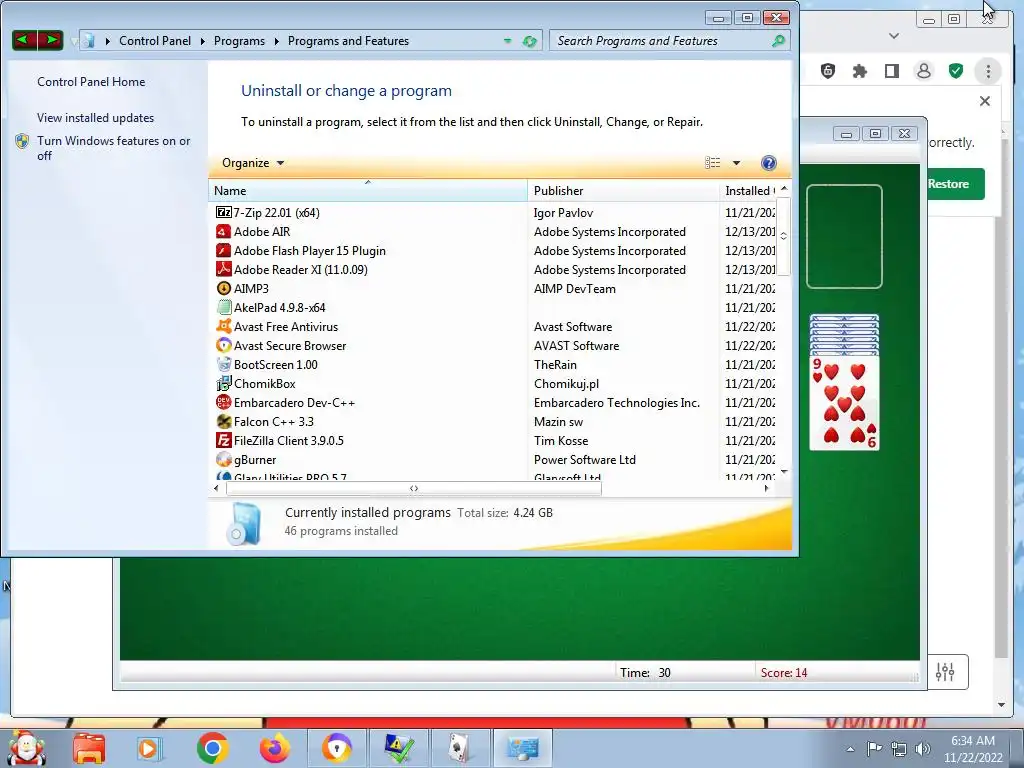Click the horizontal scrollbar thumb

tap(413, 488)
